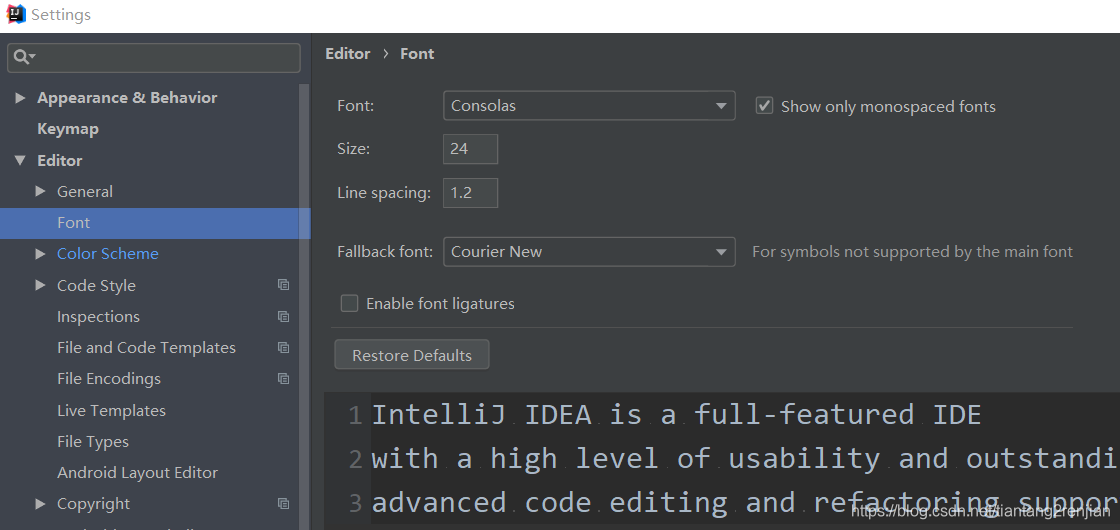The height and width of the screenshot is (530, 1120).
Task: Select Keymap in settings tree
Action: click(68, 129)
